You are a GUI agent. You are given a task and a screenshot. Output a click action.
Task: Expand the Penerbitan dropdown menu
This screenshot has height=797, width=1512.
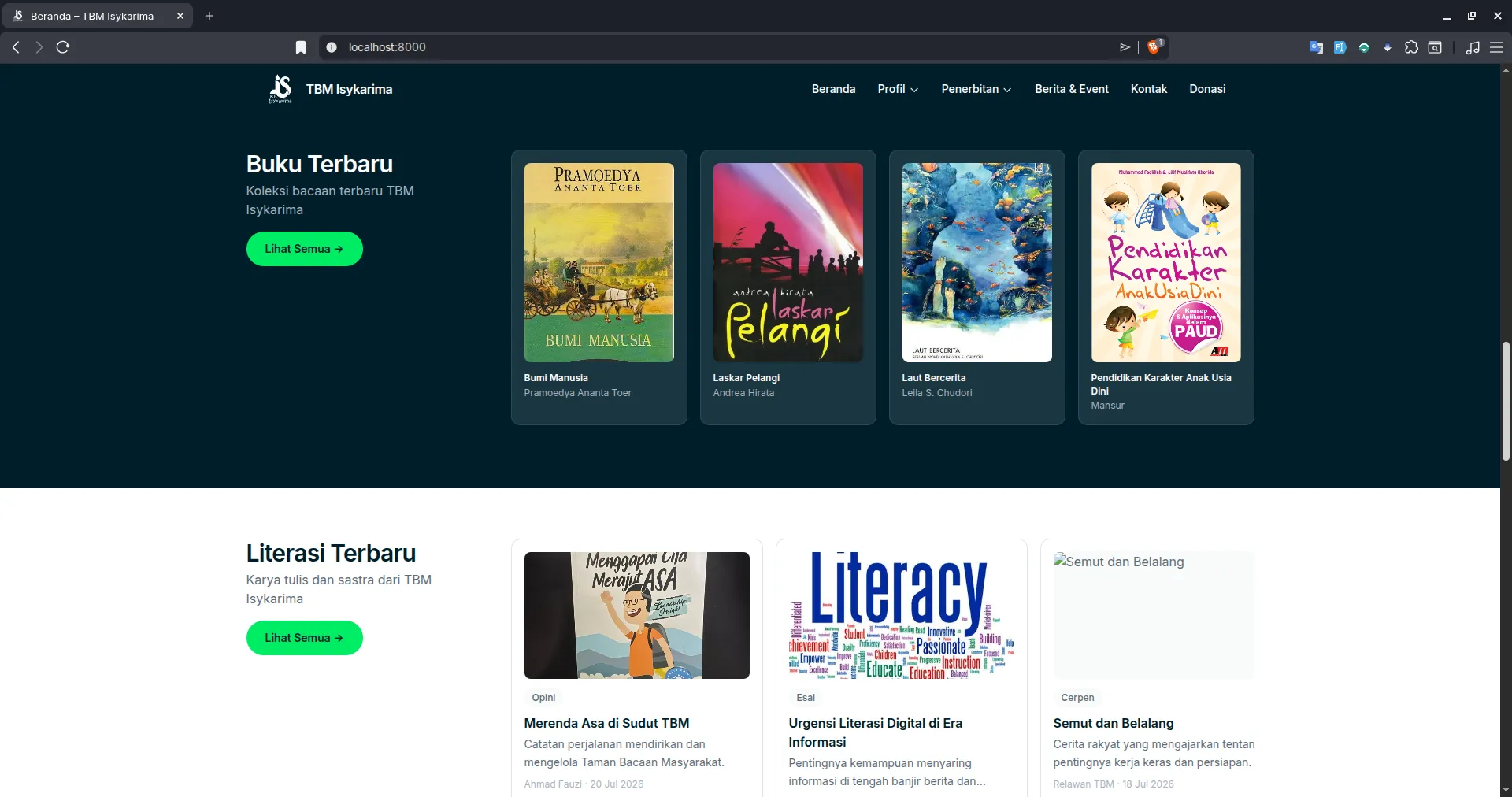pyautogui.click(x=976, y=89)
